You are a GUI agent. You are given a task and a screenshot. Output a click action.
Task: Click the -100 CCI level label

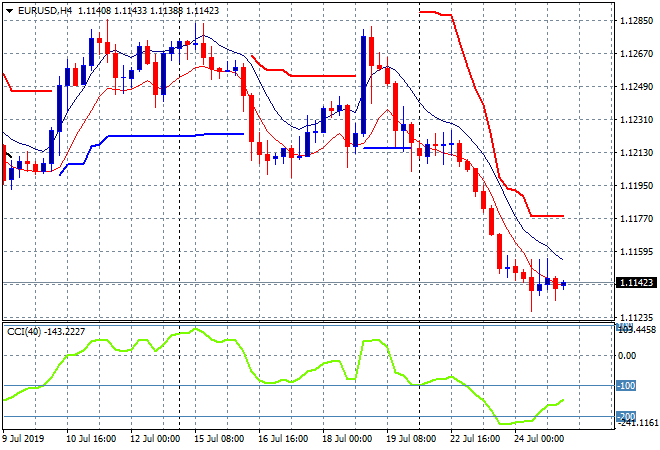[627, 386]
